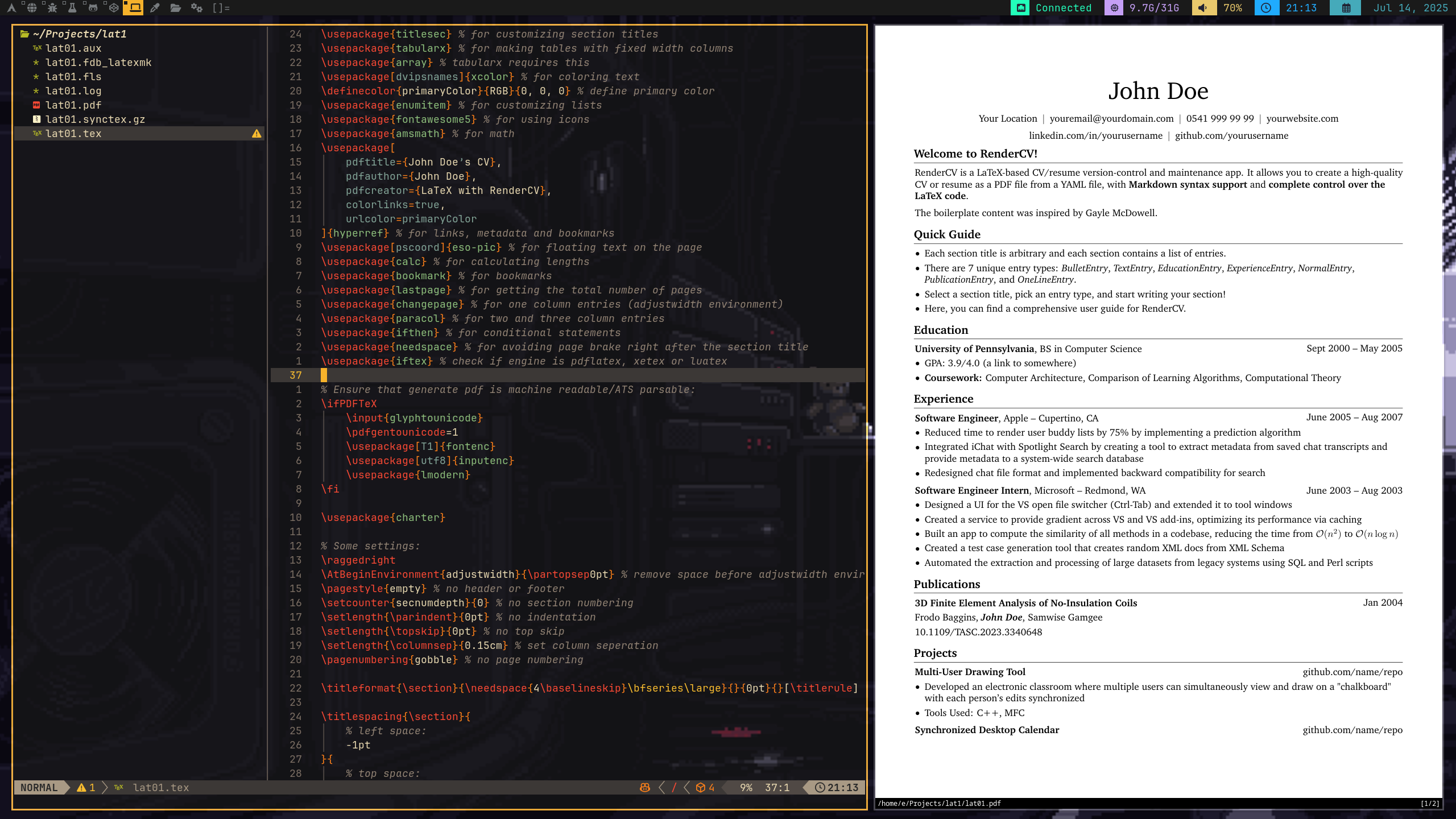This screenshot has height=819, width=1456.
Task: Select lat01.synctex.gz in the file tree
Action: (95, 119)
